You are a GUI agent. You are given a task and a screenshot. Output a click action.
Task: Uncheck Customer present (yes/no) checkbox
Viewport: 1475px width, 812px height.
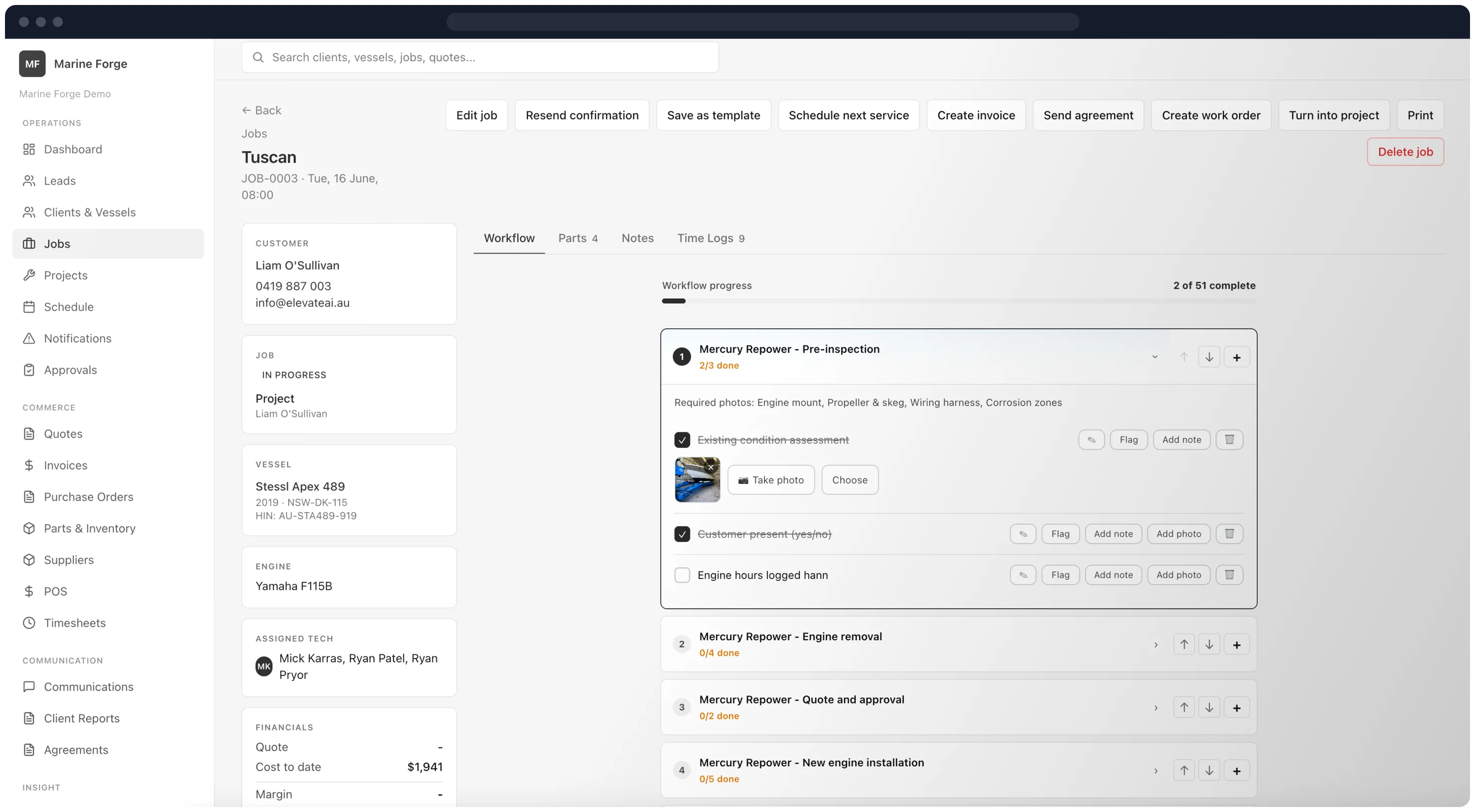pos(681,534)
